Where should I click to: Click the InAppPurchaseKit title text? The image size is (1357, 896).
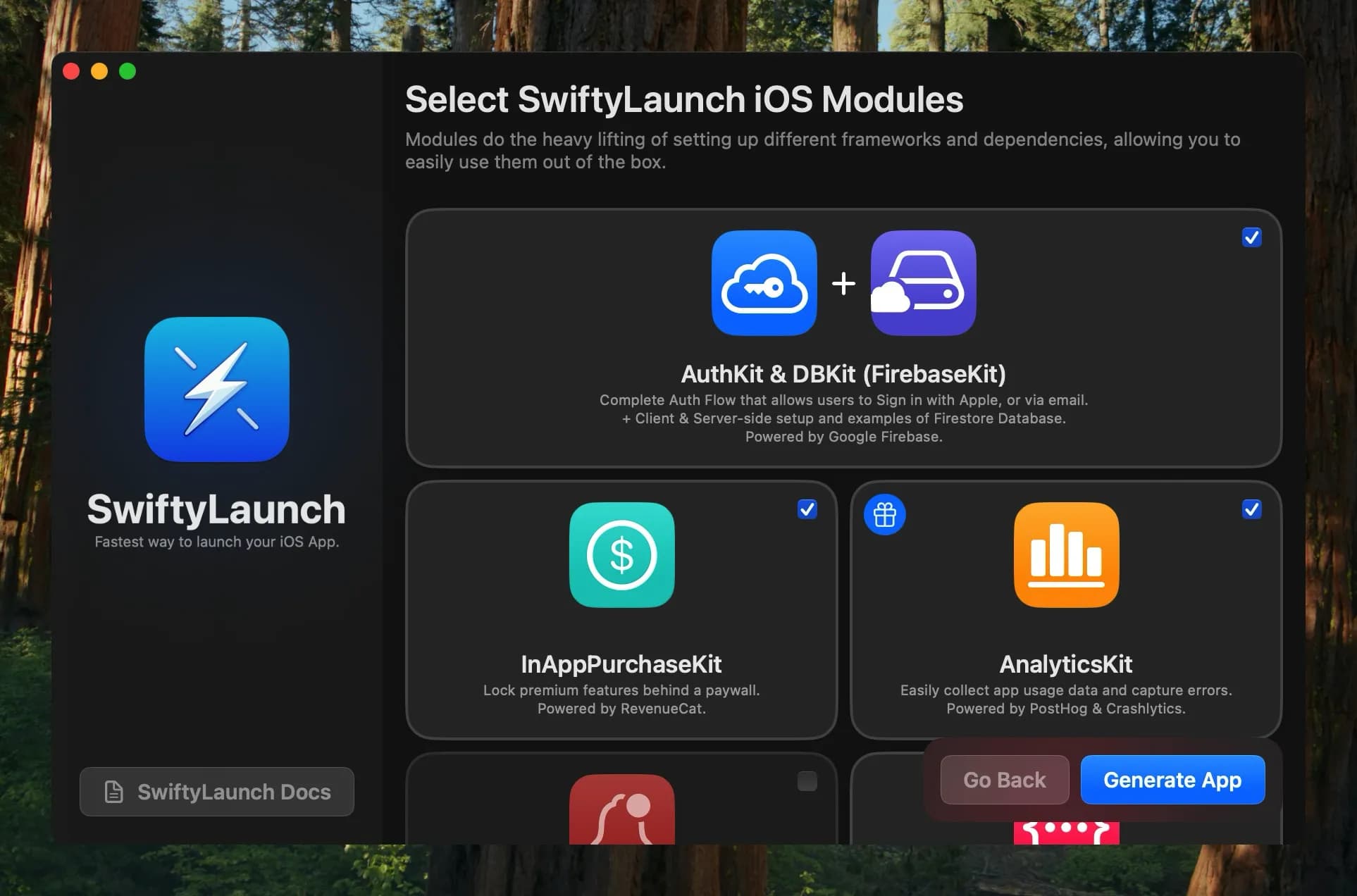click(x=621, y=664)
